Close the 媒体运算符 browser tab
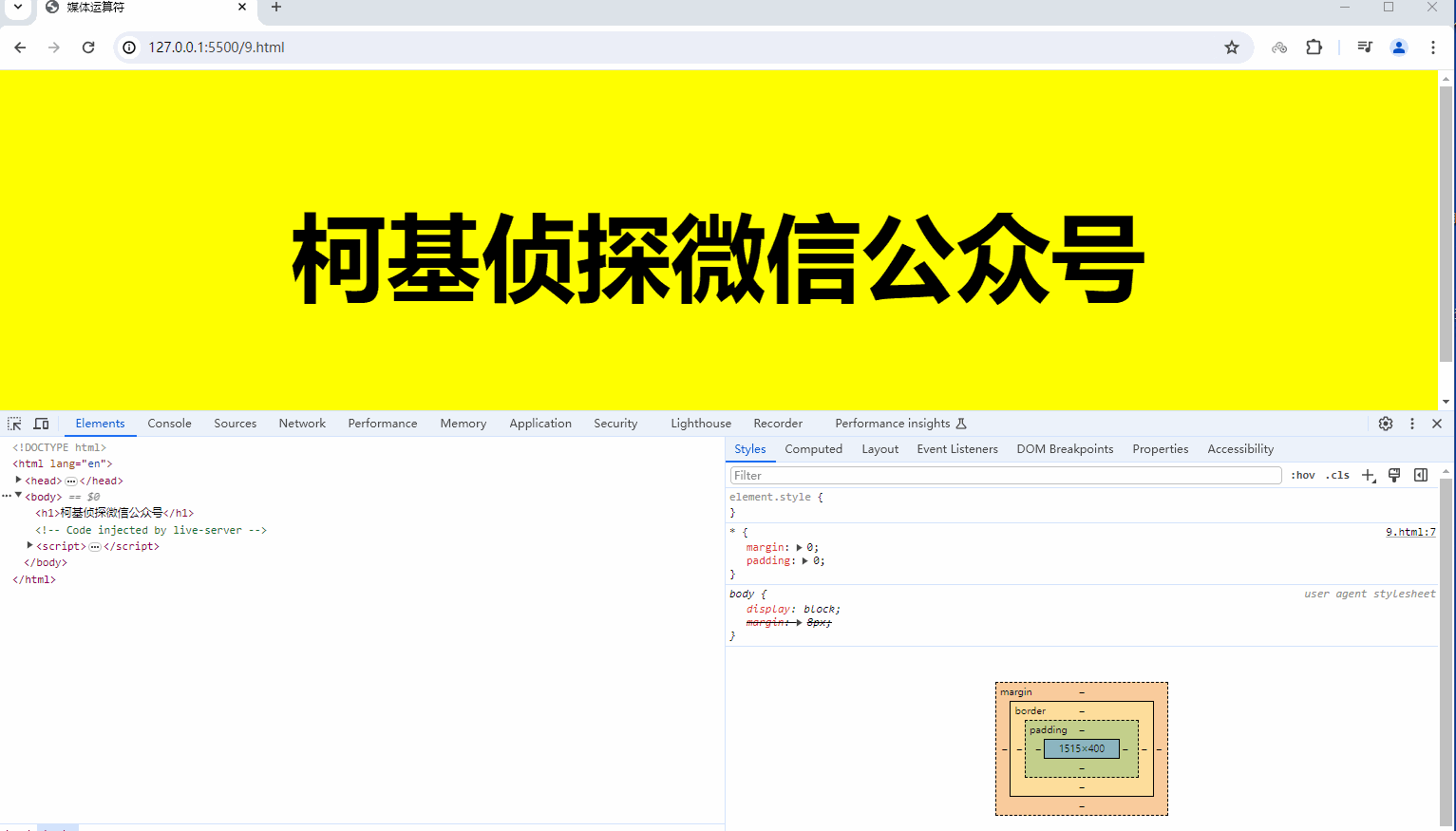This screenshot has width=1456, height=831. [242, 8]
